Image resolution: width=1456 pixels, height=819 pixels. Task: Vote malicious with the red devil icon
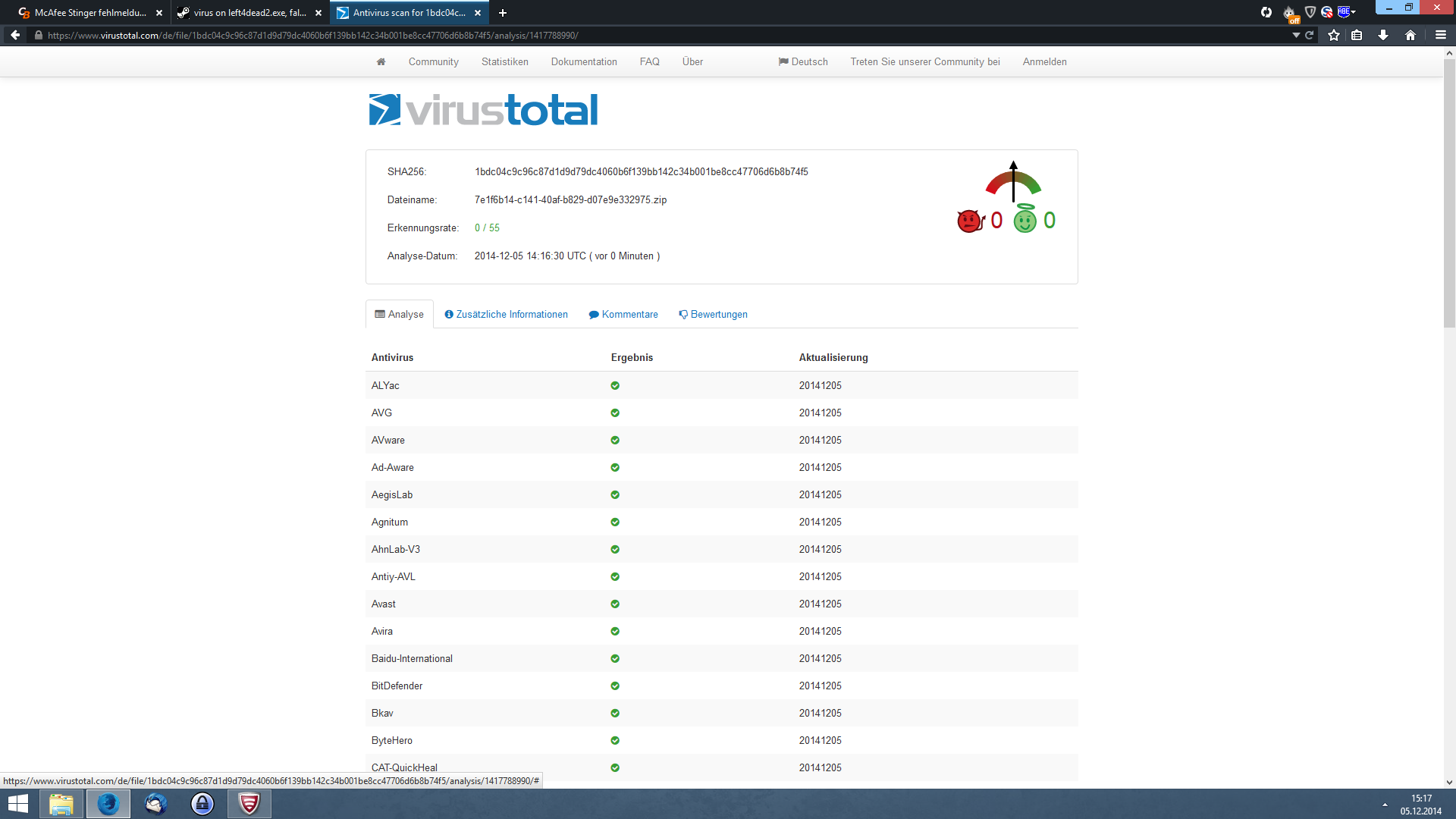click(970, 221)
